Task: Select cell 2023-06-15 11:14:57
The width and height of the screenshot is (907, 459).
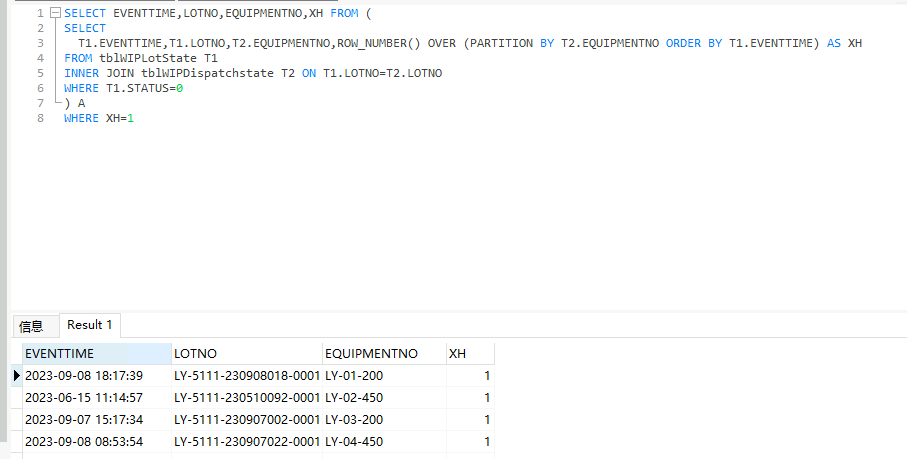Action: pyautogui.click(x=97, y=398)
